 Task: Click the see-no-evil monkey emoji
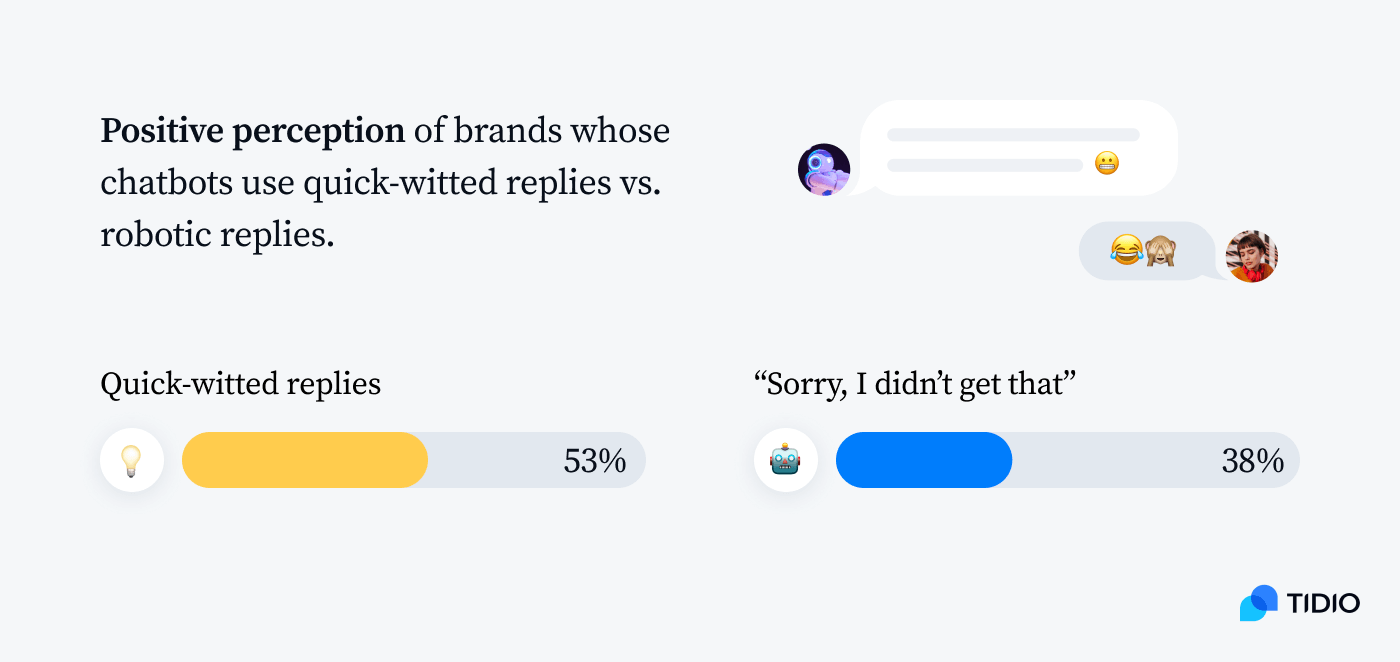click(x=1160, y=250)
